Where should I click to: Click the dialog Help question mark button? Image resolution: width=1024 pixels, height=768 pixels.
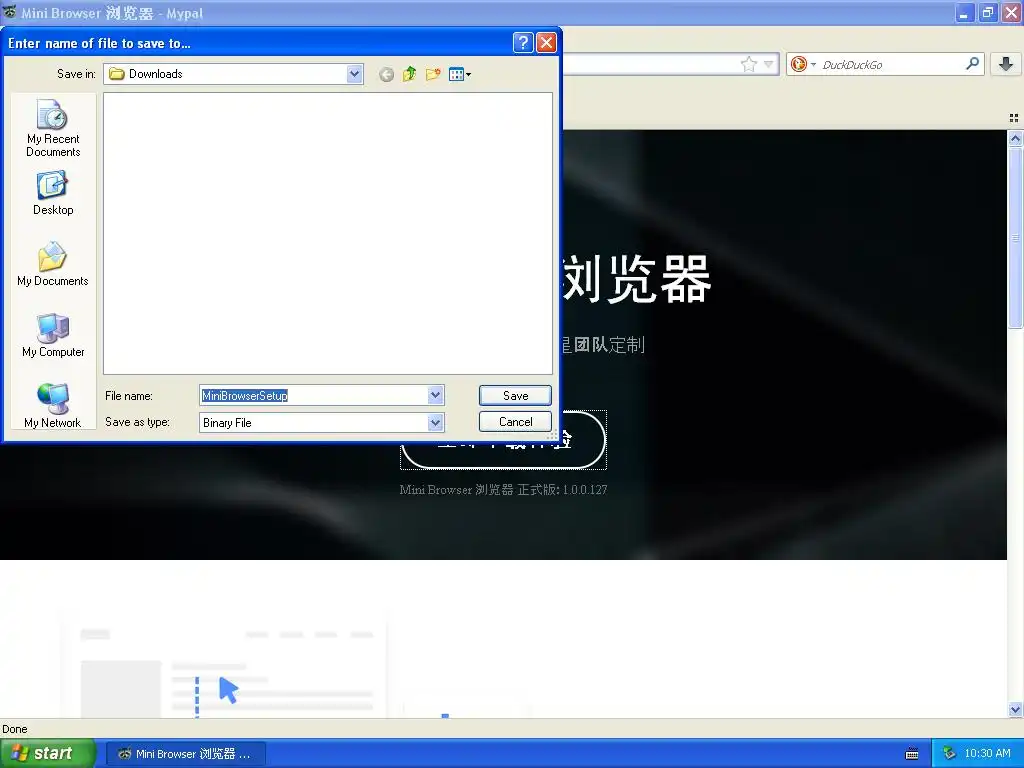point(523,43)
